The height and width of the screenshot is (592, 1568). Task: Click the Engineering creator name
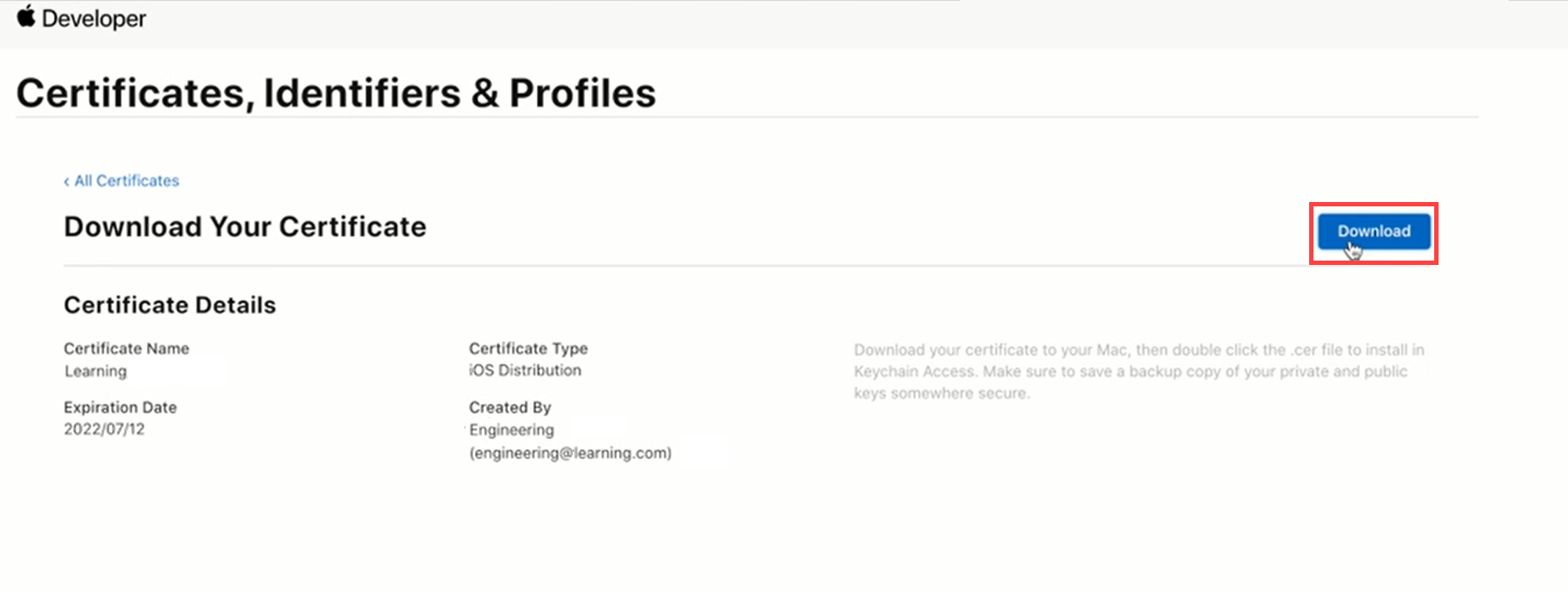(x=511, y=430)
